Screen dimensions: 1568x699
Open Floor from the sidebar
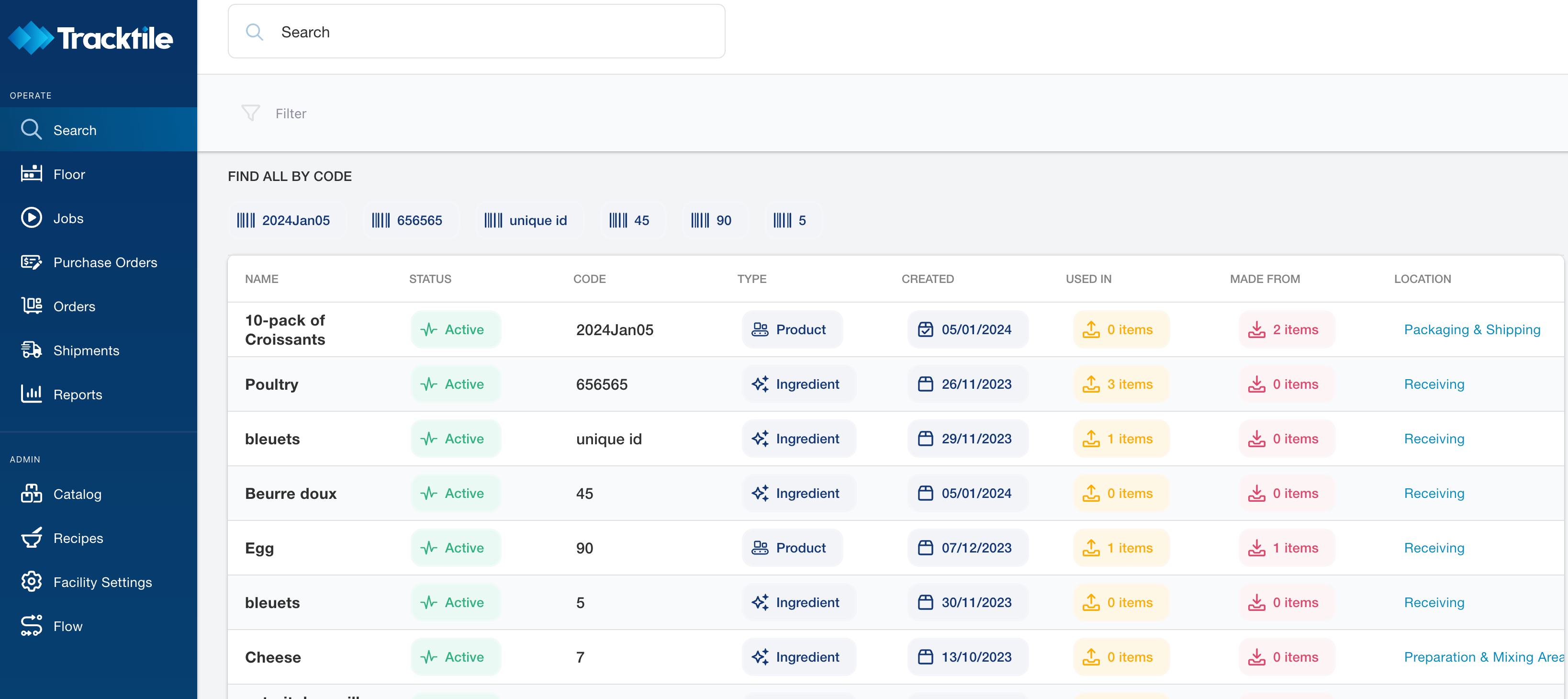pyautogui.click(x=69, y=174)
